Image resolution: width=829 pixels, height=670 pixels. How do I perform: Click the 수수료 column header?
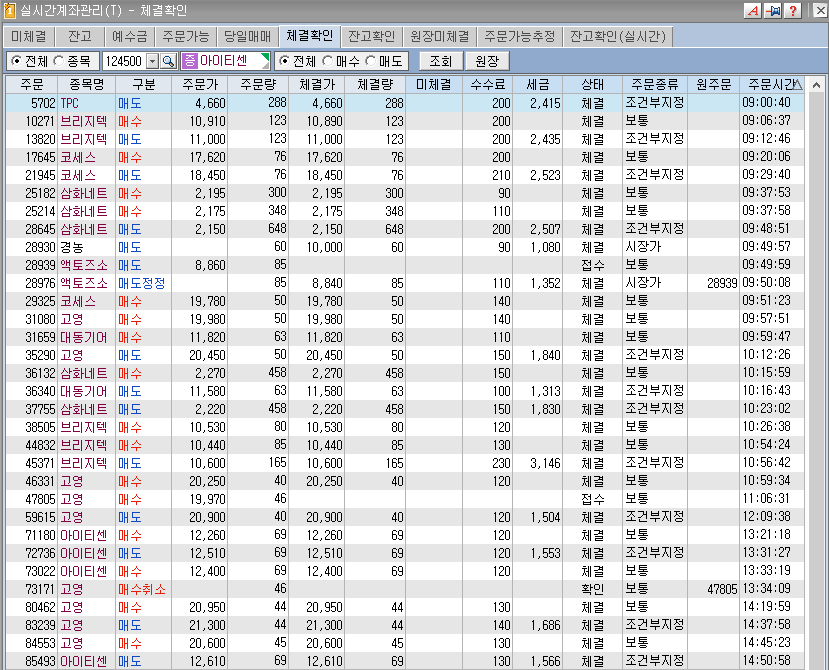tap(488, 85)
